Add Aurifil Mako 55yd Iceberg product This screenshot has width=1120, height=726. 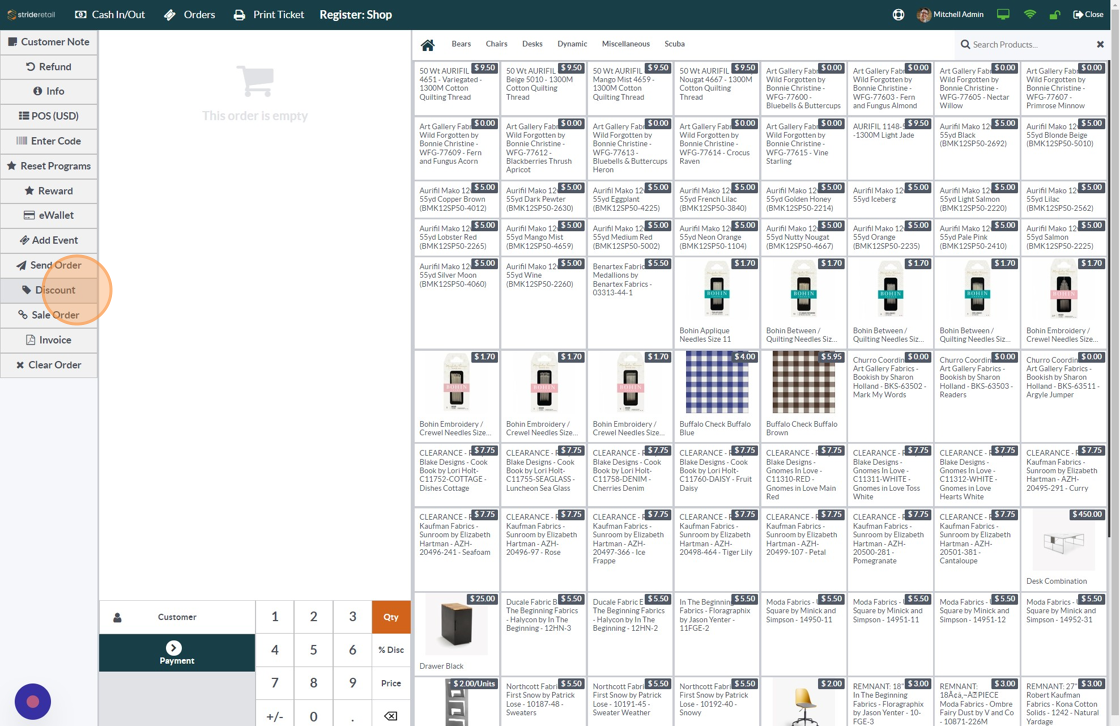pos(889,198)
